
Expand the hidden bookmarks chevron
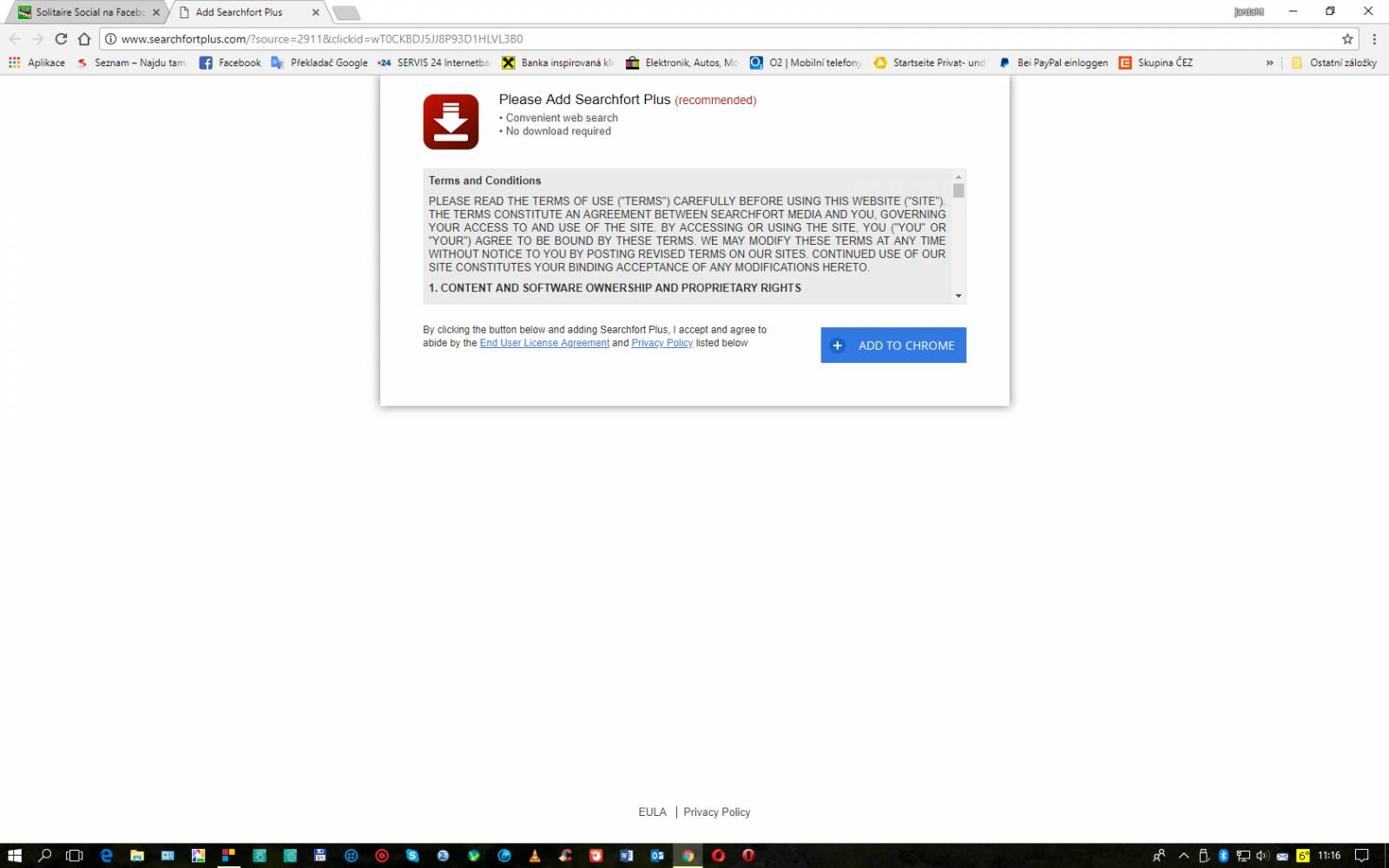(x=1269, y=62)
